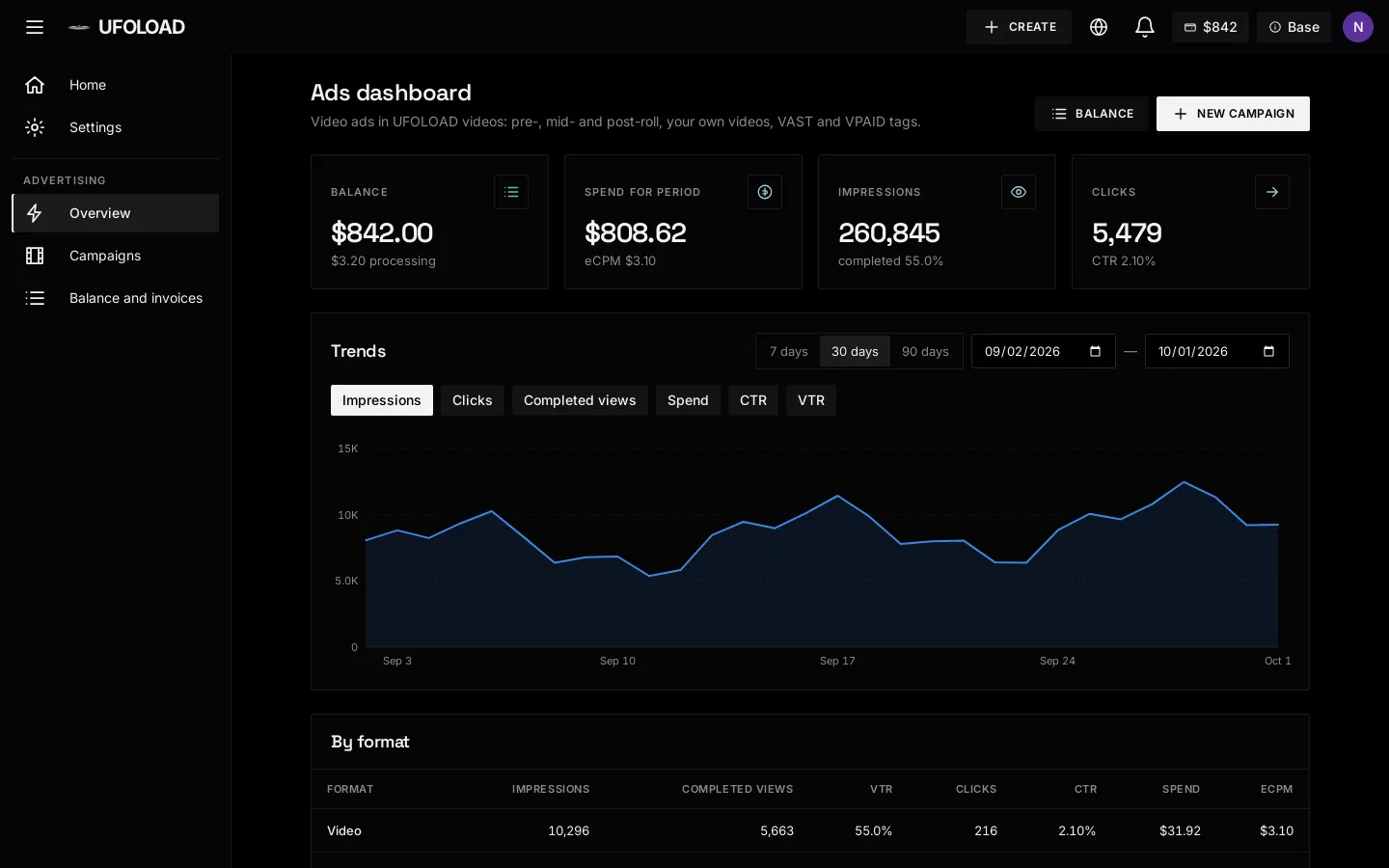Click the end date field 10/01/2026
Image resolution: width=1389 pixels, height=868 pixels.
1217,351
